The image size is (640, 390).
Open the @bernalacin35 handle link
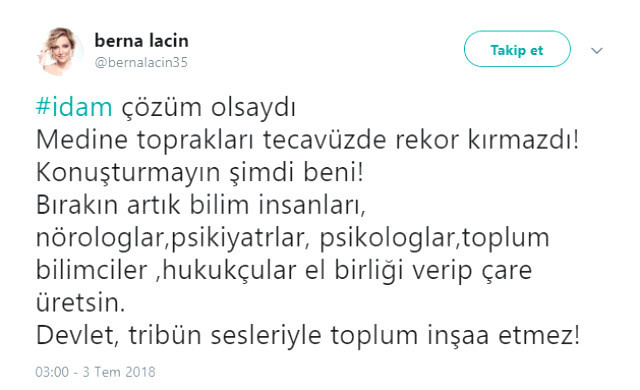click(141, 62)
